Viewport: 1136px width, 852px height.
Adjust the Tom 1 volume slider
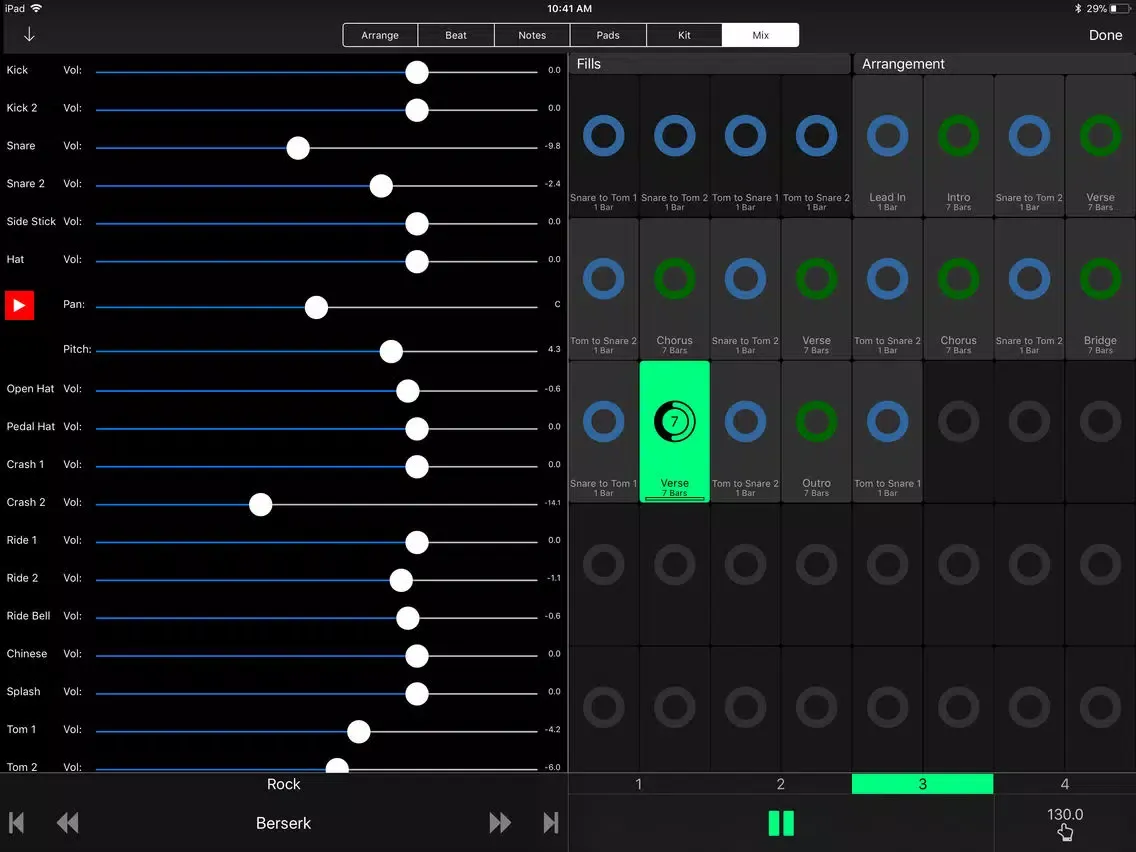[x=359, y=732]
